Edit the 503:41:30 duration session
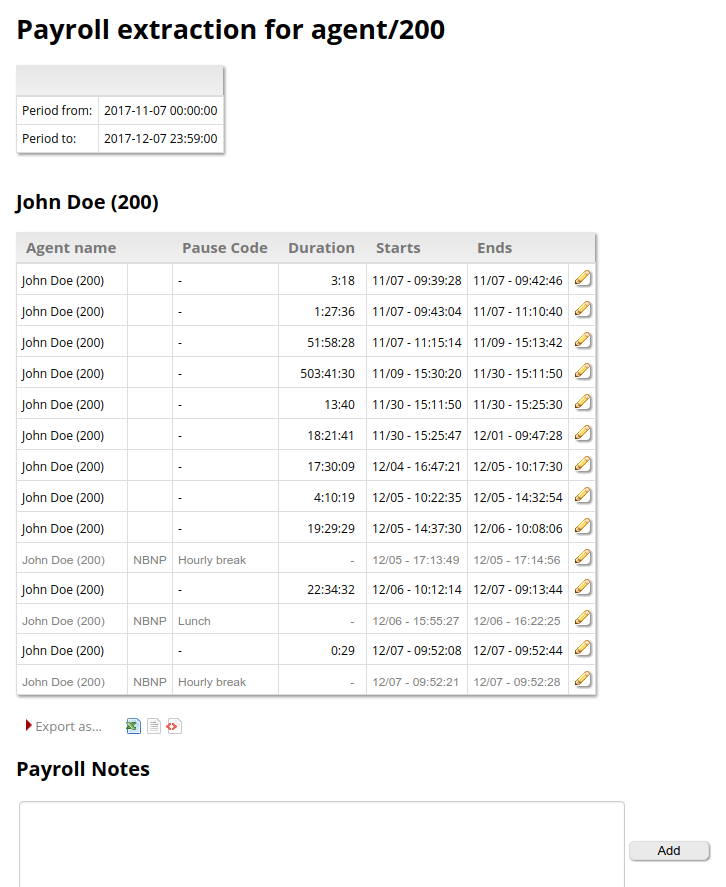Image resolution: width=726 pixels, height=887 pixels. (582, 372)
